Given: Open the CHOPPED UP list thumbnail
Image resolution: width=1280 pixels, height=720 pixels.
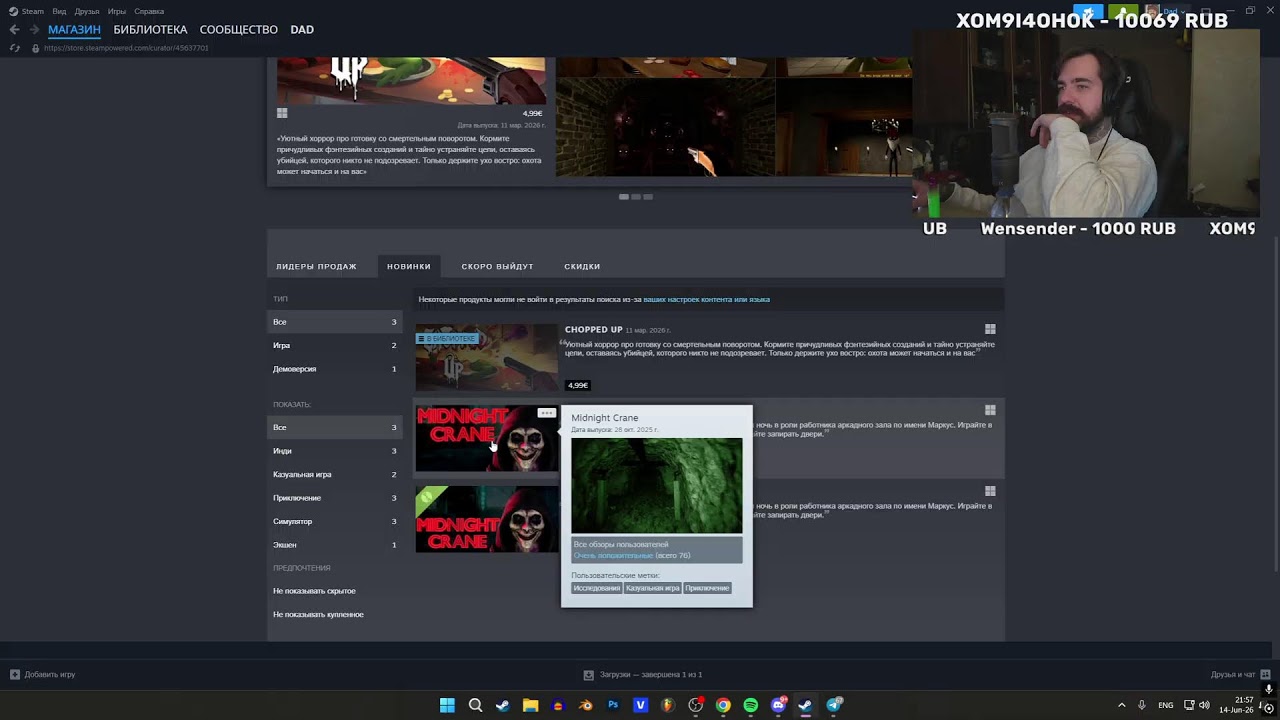Looking at the screenshot, I should point(487,357).
